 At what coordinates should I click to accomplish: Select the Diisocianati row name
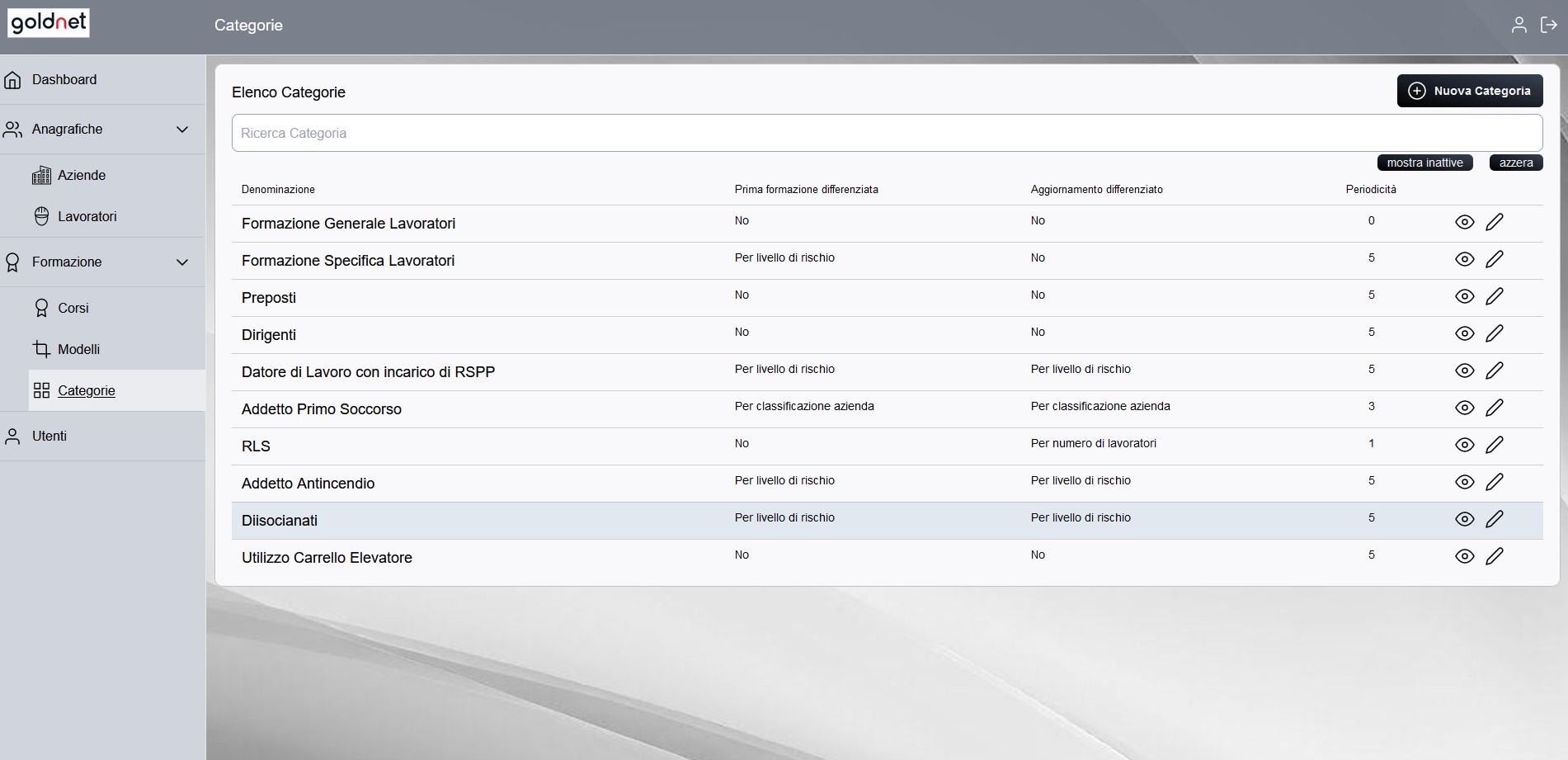pyautogui.click(x=280, y=521)
